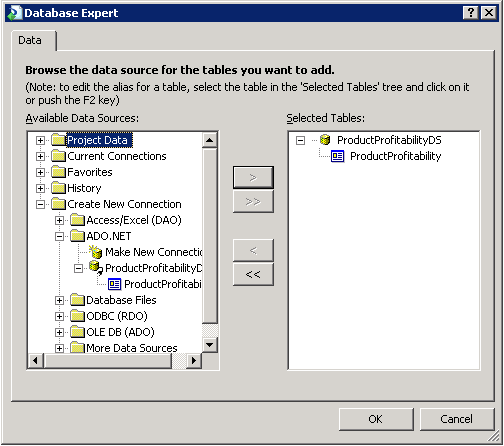Image resolution: width=504 pixels, height=446 pixels.
Task: Click the Cancel button
Action: (x=457, y=419)
